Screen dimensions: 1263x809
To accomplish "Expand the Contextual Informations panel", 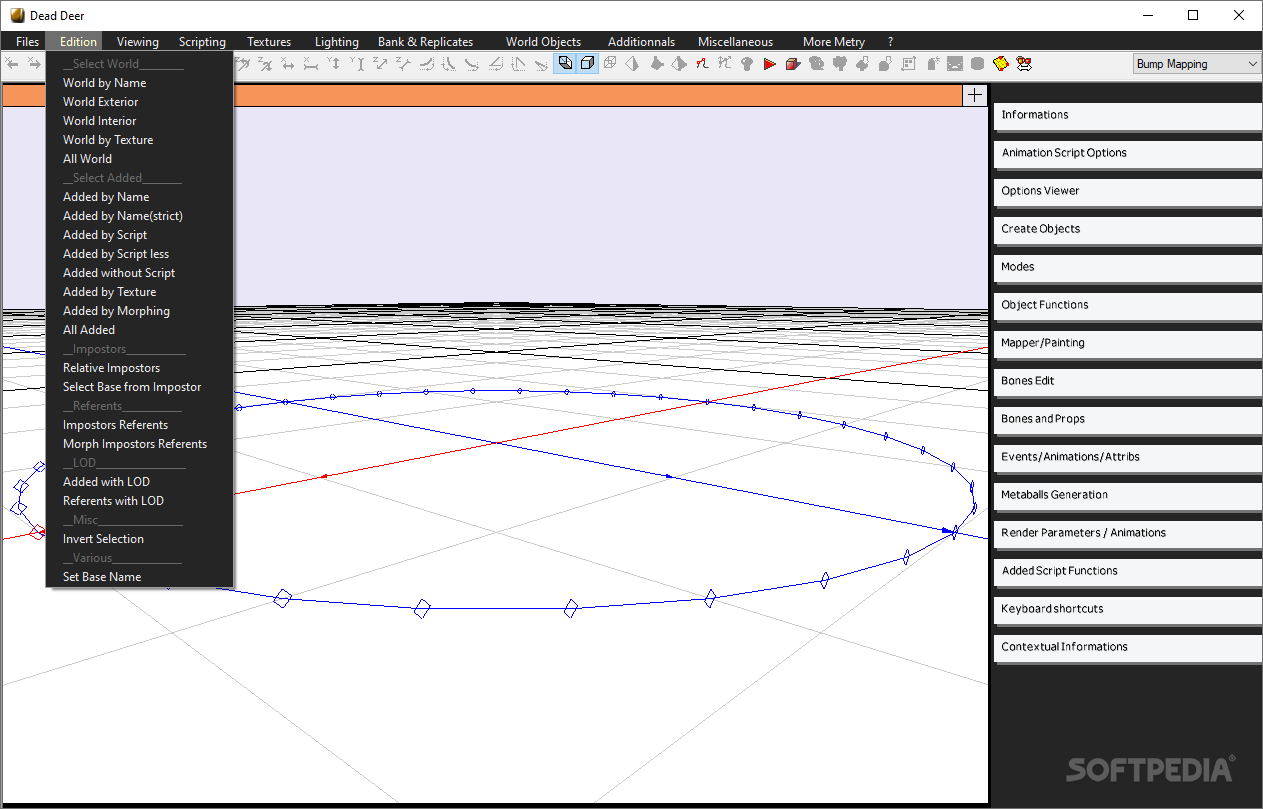I will coord(1127,647).
